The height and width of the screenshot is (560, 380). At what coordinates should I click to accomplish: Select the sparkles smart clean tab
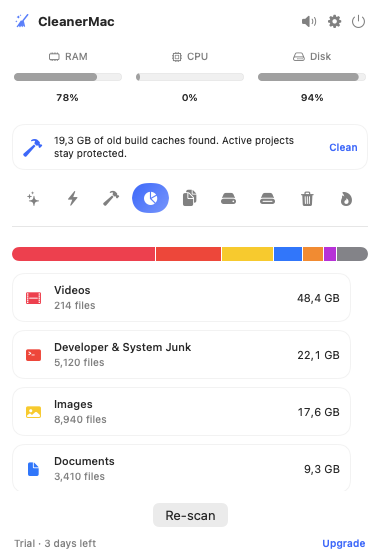click(x=33, y=199)
